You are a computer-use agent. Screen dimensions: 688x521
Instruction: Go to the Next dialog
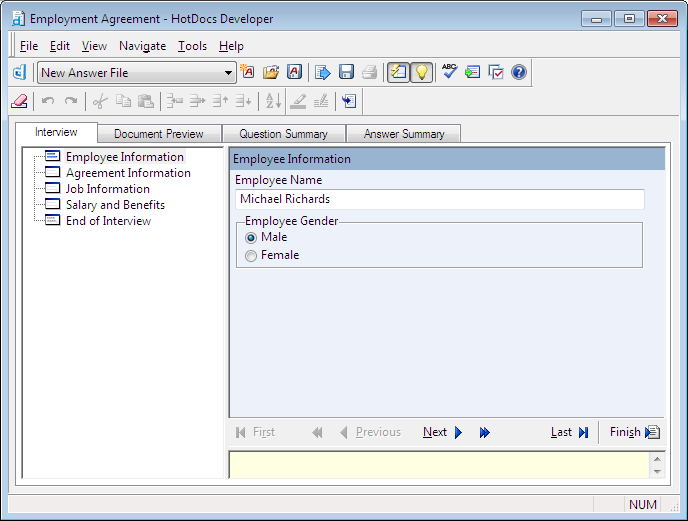(443, 432)
